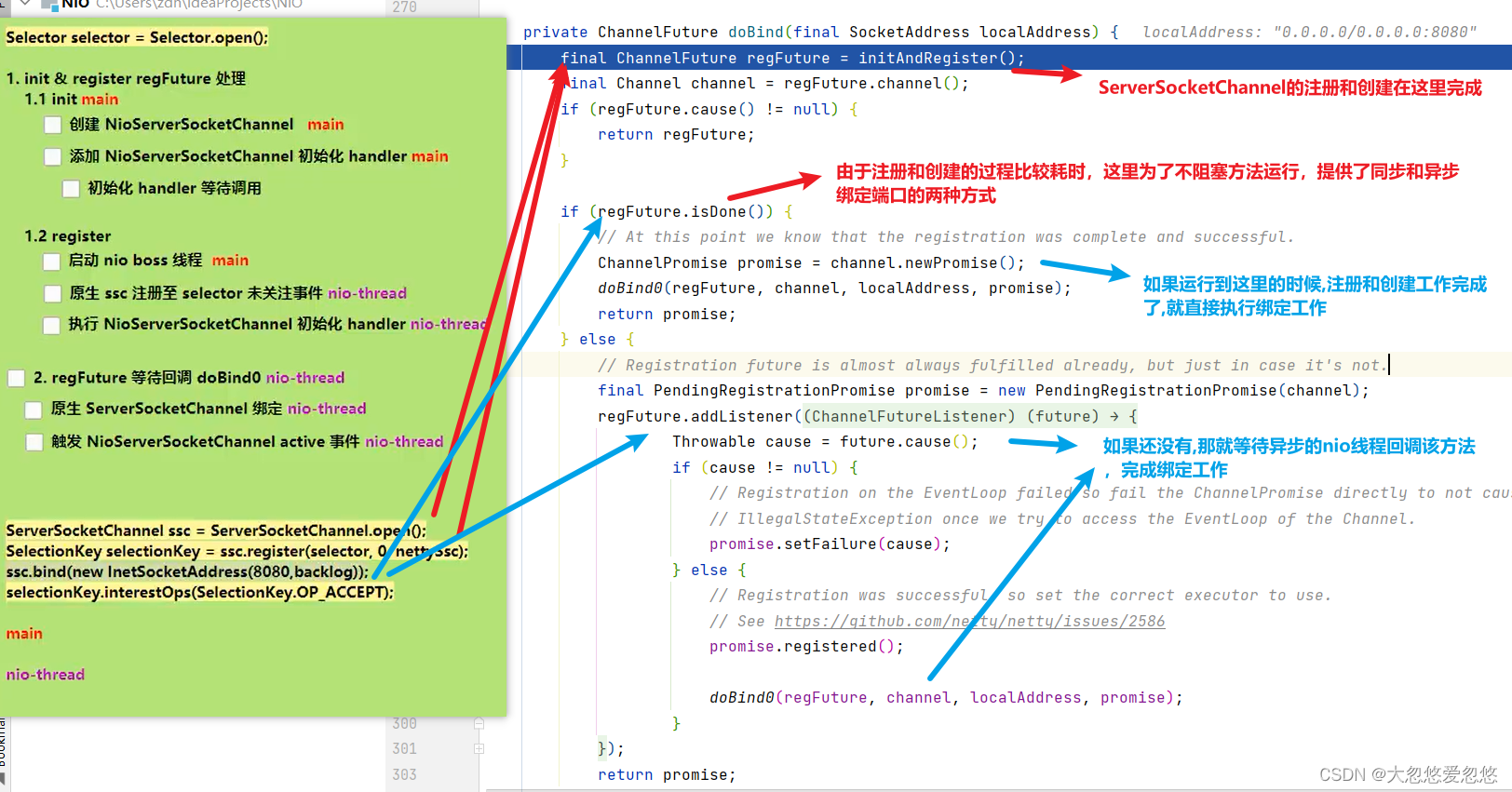Tick '原生 ssc 注册至 selector 未关注事件' checkbox
This screenshot has width=1512, height=792.
pyautogui.click(x=53, y=294)
